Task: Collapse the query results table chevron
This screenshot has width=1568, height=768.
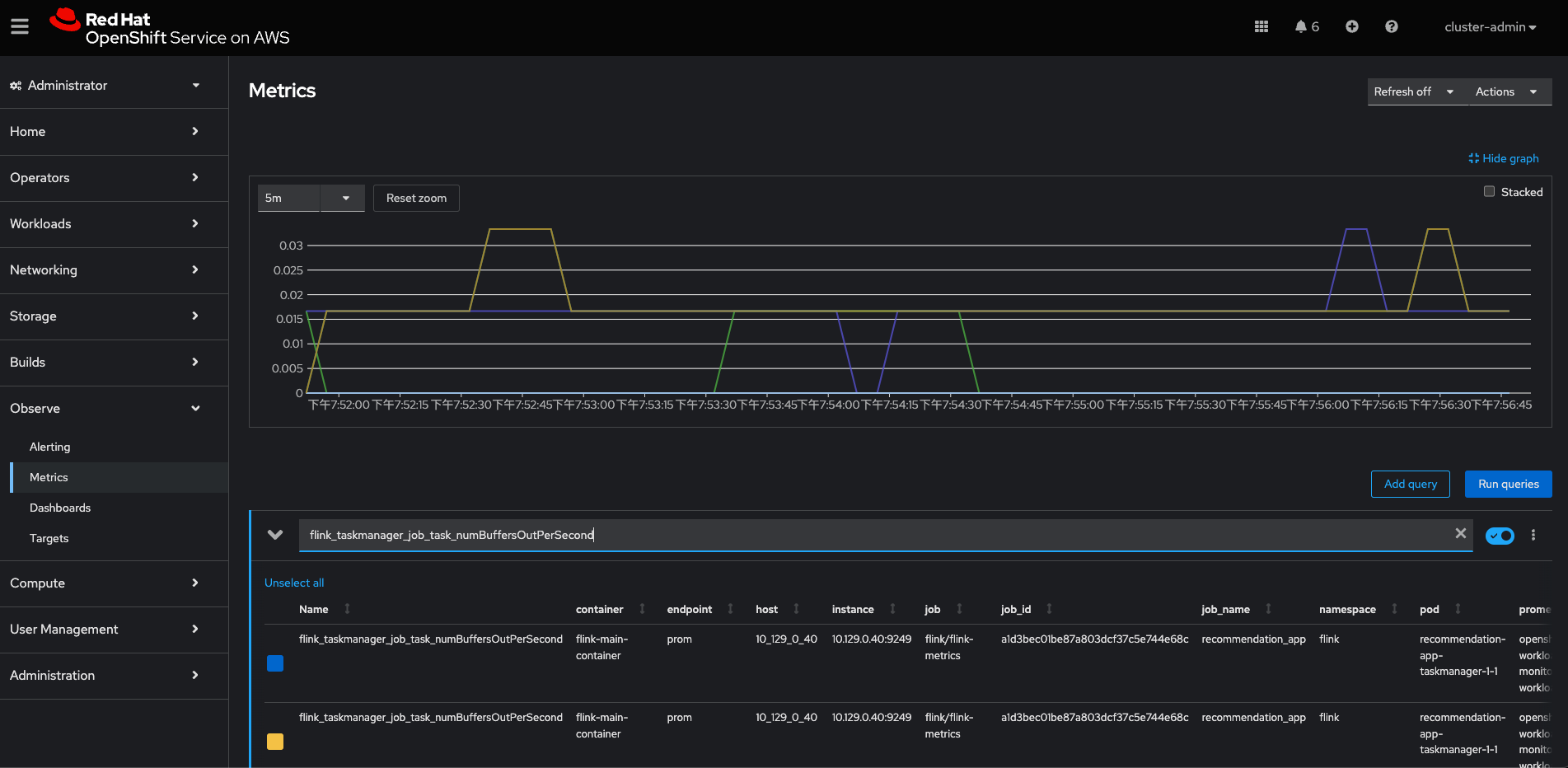Action: pyautogui.click(x=275, y=535)
